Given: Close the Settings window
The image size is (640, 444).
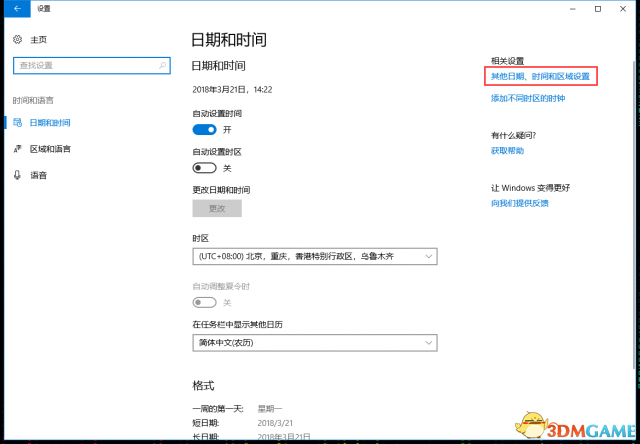Looking at the screenshot, I should tap(623, 9).
